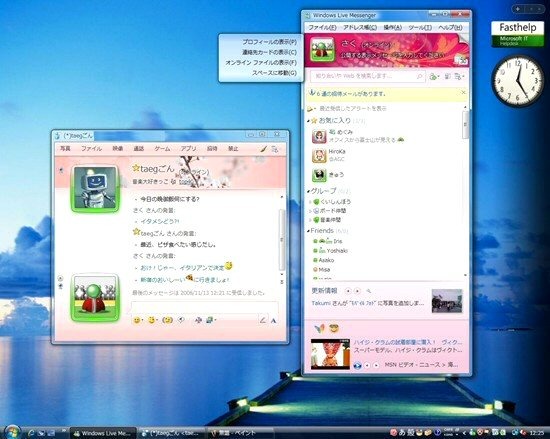This screenshot has height=439, width=550.
Task: Click 招待 in chat window toolbar
Action: tap(212, 149)
